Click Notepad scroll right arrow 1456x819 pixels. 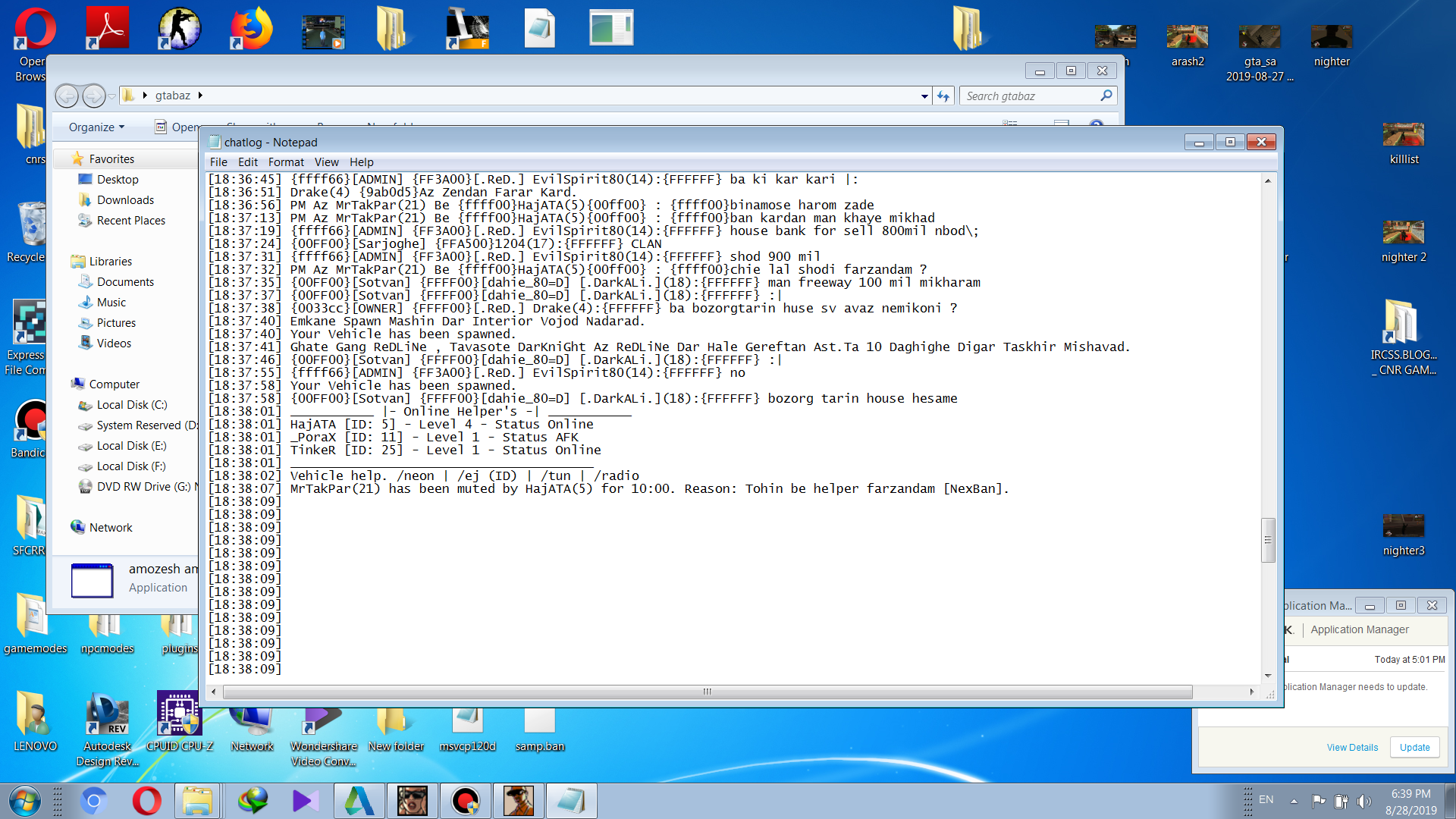coord(1252,692)
